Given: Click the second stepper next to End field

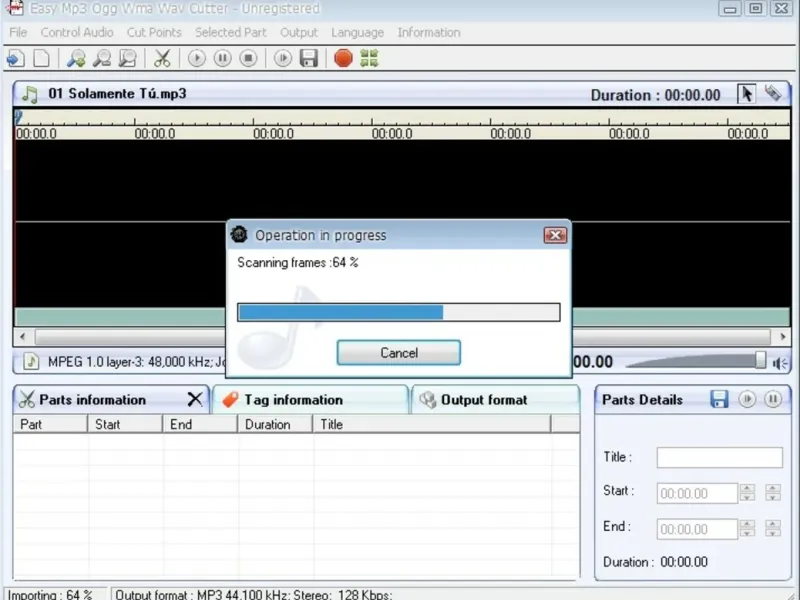Looking at the screenshot, I should (772, 529).
